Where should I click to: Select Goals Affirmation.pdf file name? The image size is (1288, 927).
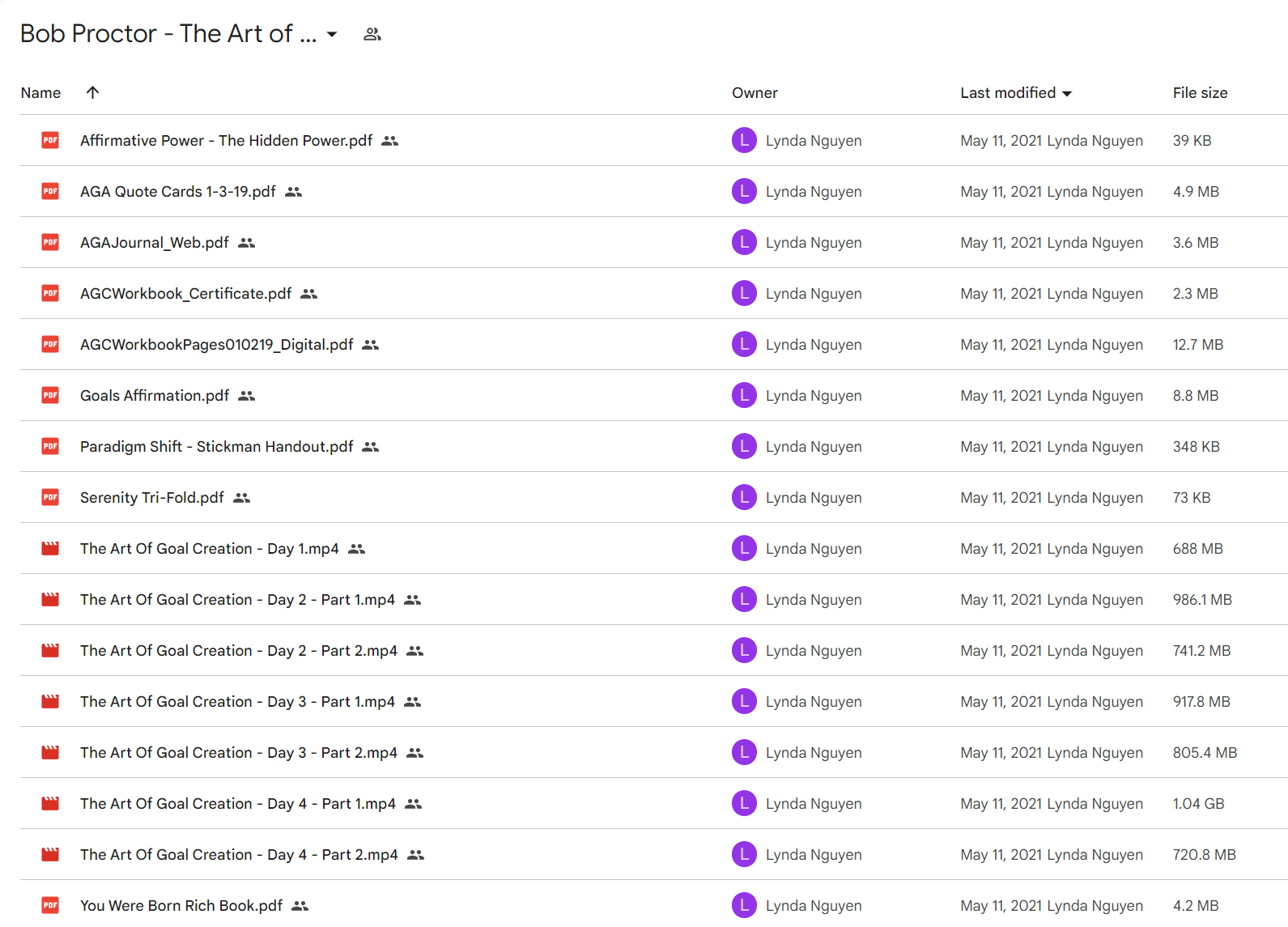pos(155,396)
